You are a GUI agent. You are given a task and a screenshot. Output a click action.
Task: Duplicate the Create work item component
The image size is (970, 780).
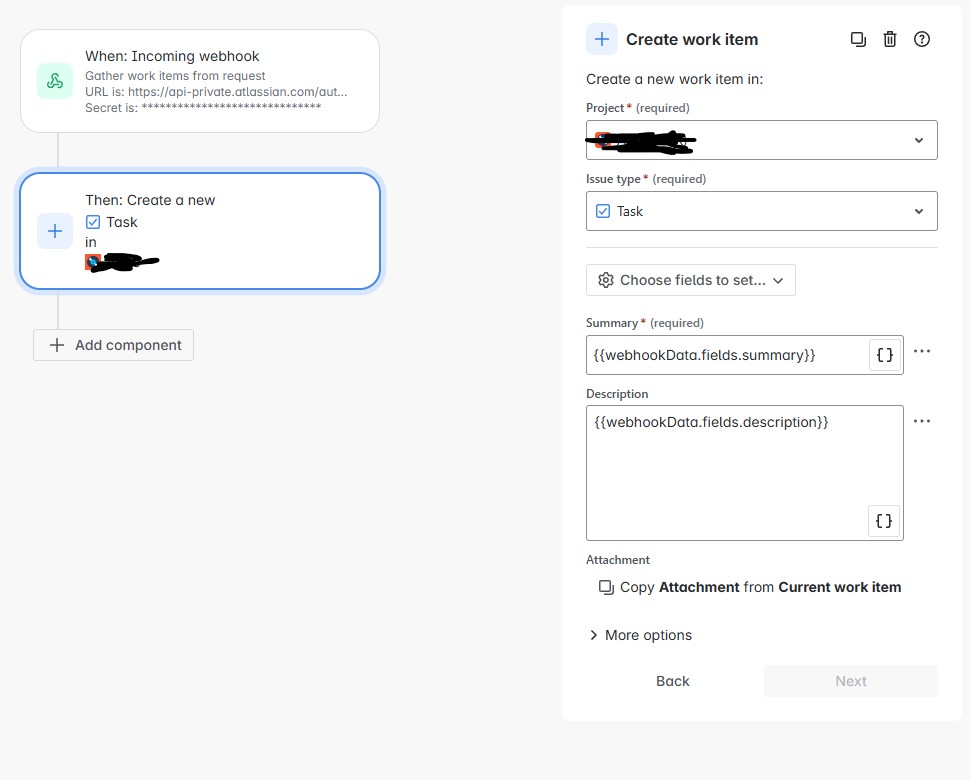click(858, 39)
